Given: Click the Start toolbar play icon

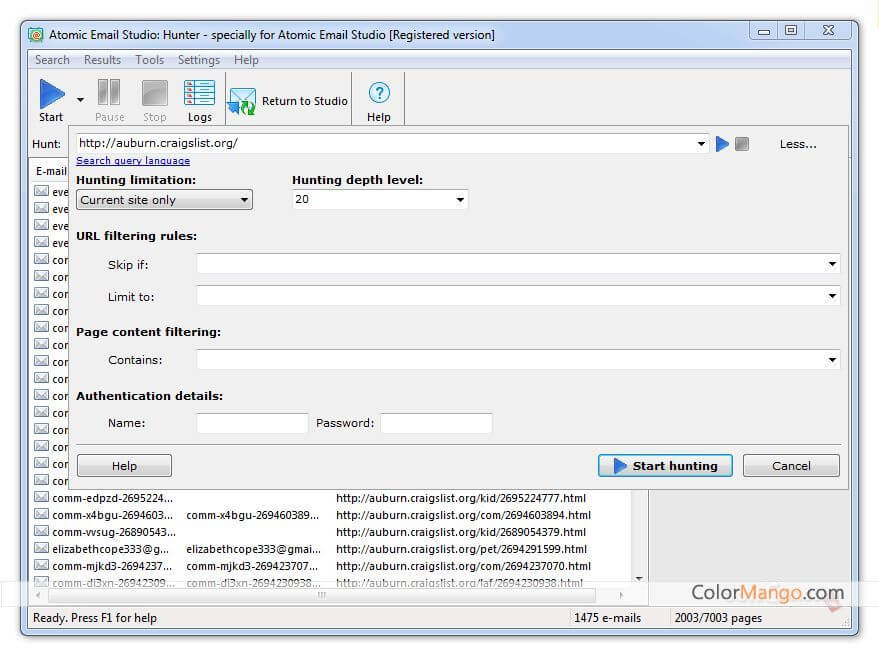Looking at the screenshot, I should coord(52,94).
